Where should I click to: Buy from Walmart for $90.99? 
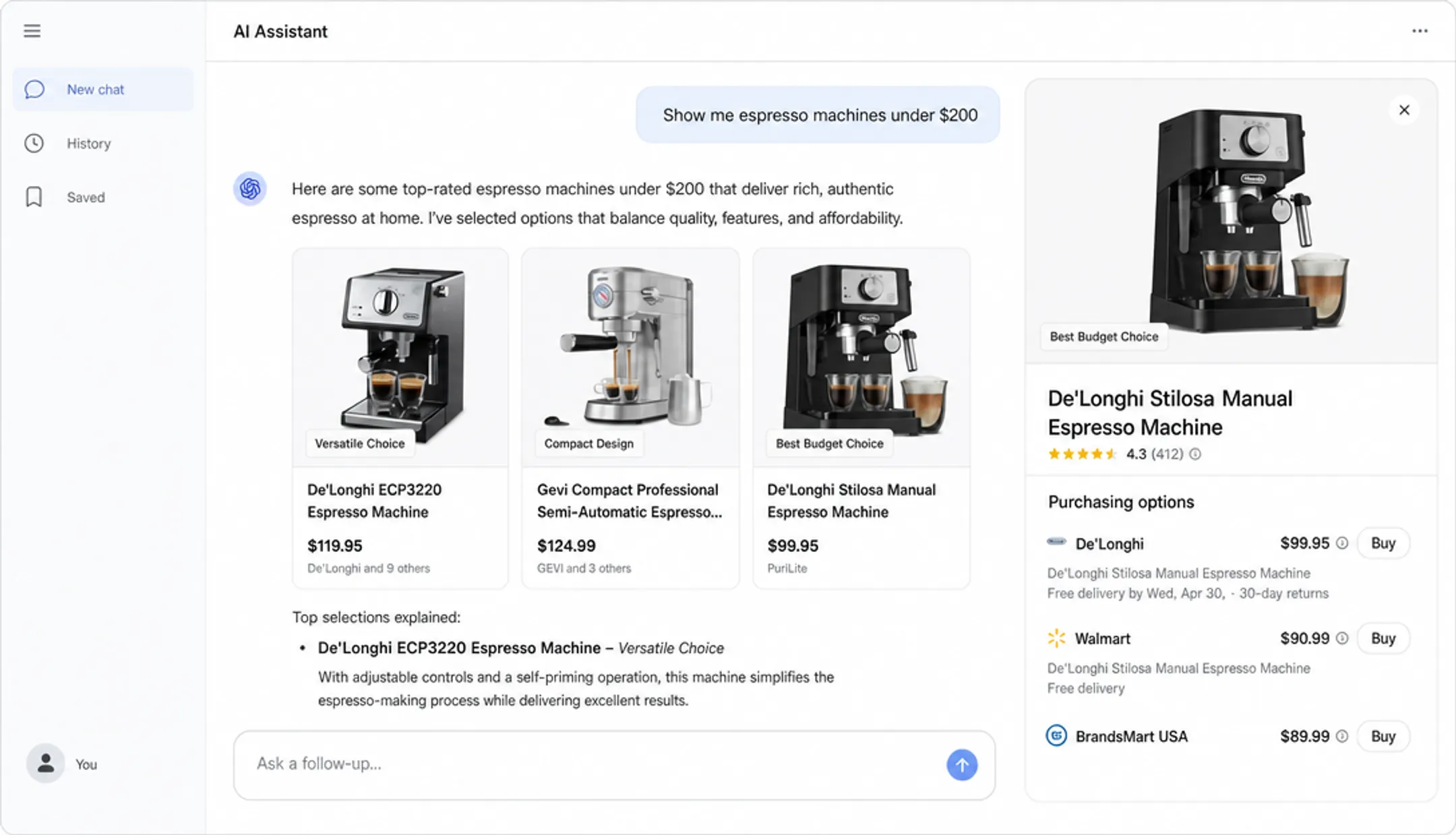[x=1383, y=638]
